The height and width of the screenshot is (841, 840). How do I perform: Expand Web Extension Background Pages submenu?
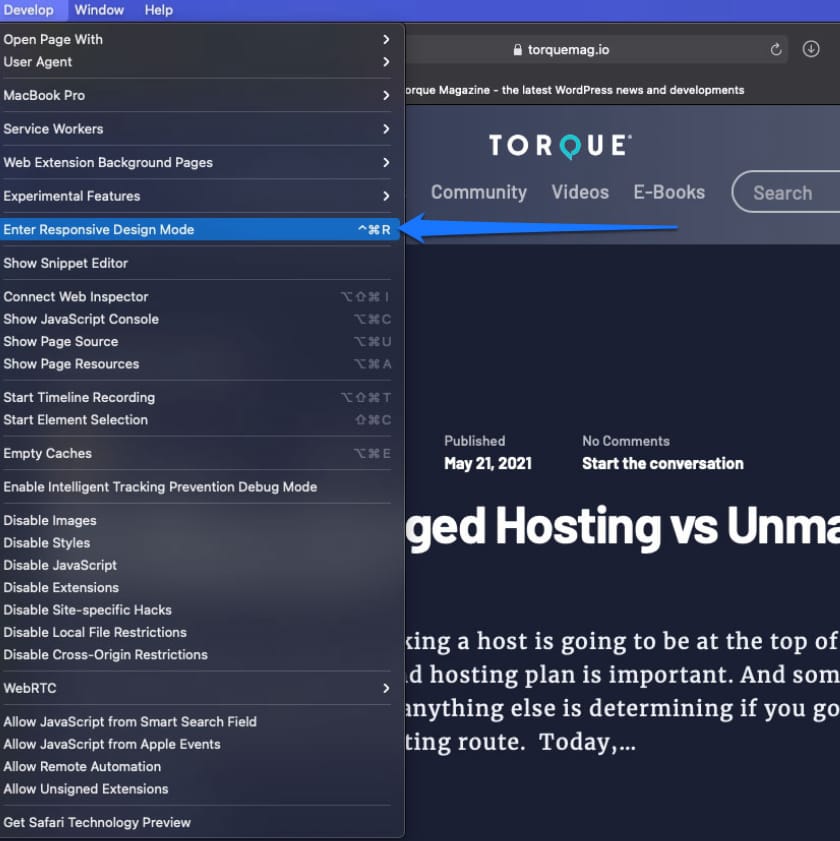click(196, 163)
